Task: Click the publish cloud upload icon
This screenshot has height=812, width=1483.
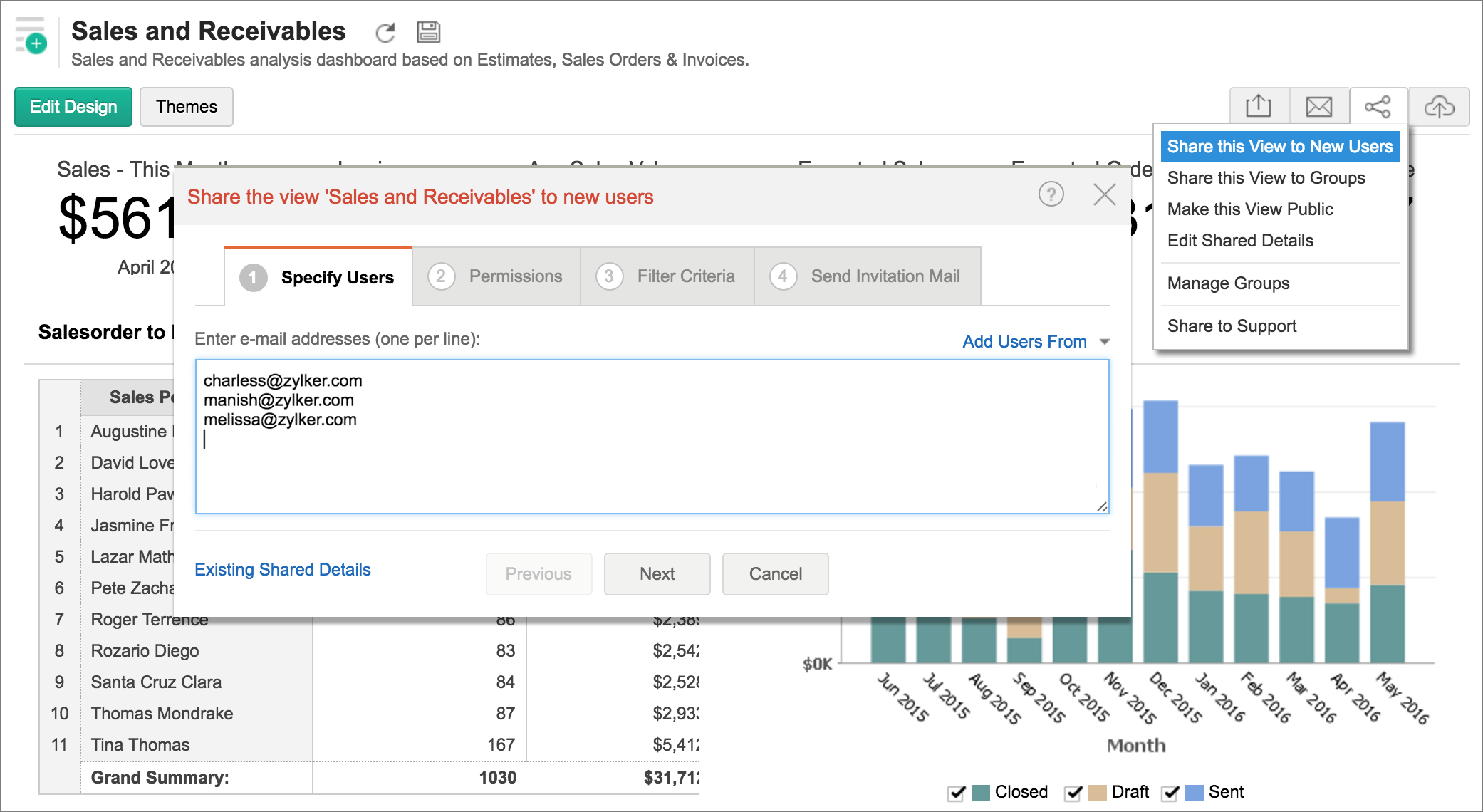Action: point(1439,107)
